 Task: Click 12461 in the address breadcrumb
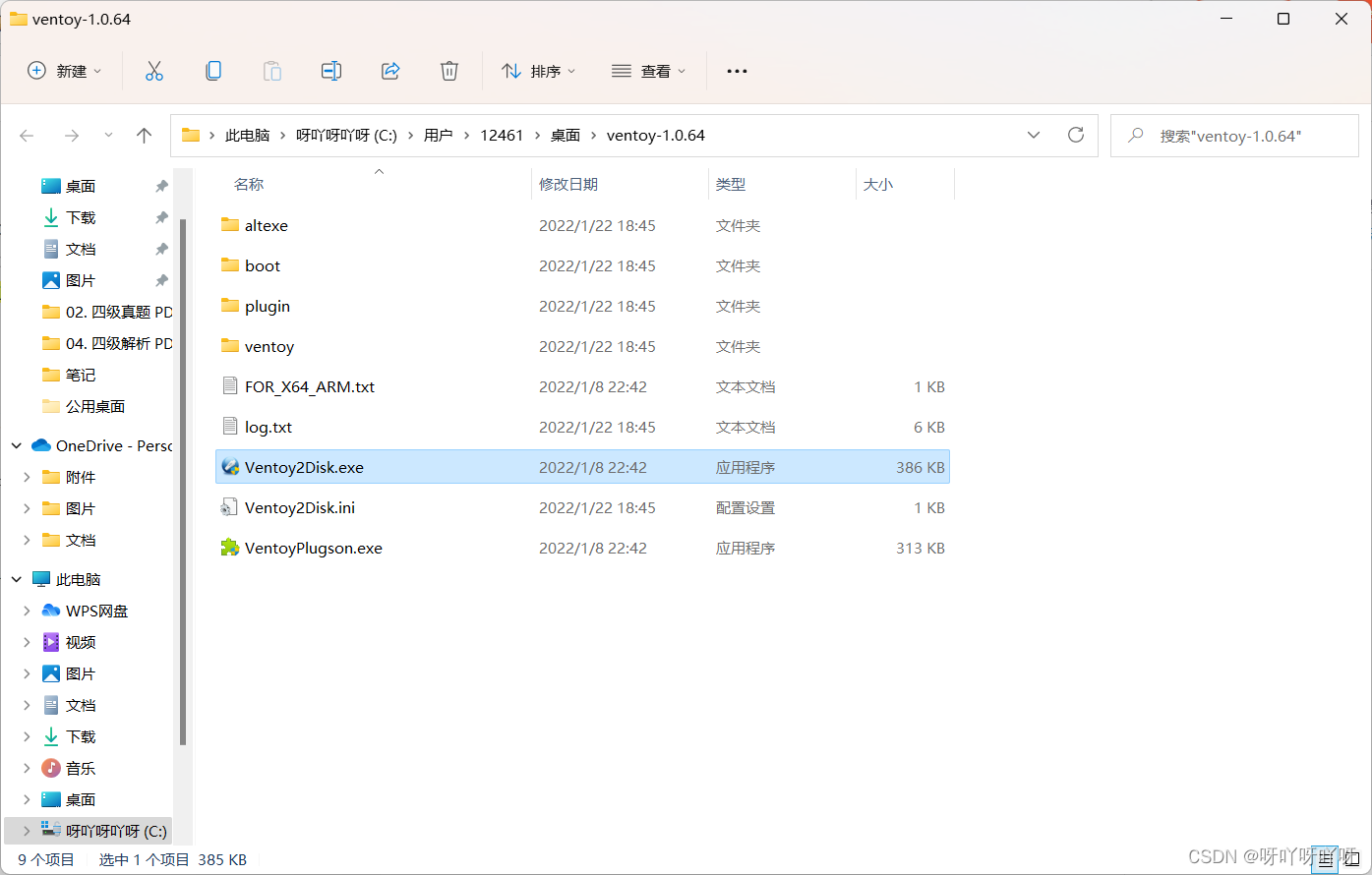502,136
